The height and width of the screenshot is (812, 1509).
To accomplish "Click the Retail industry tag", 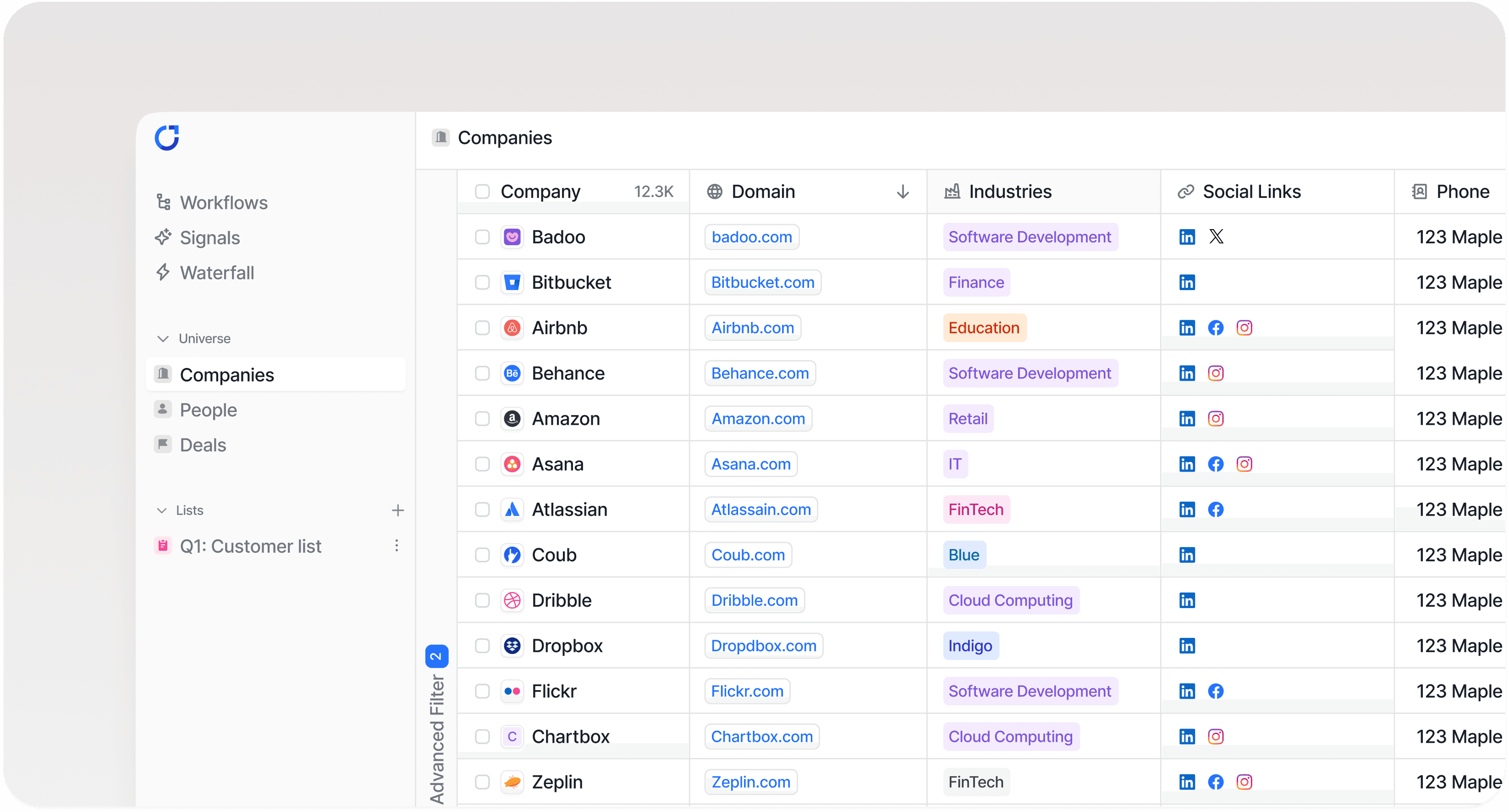I will [x=968, y=418].
